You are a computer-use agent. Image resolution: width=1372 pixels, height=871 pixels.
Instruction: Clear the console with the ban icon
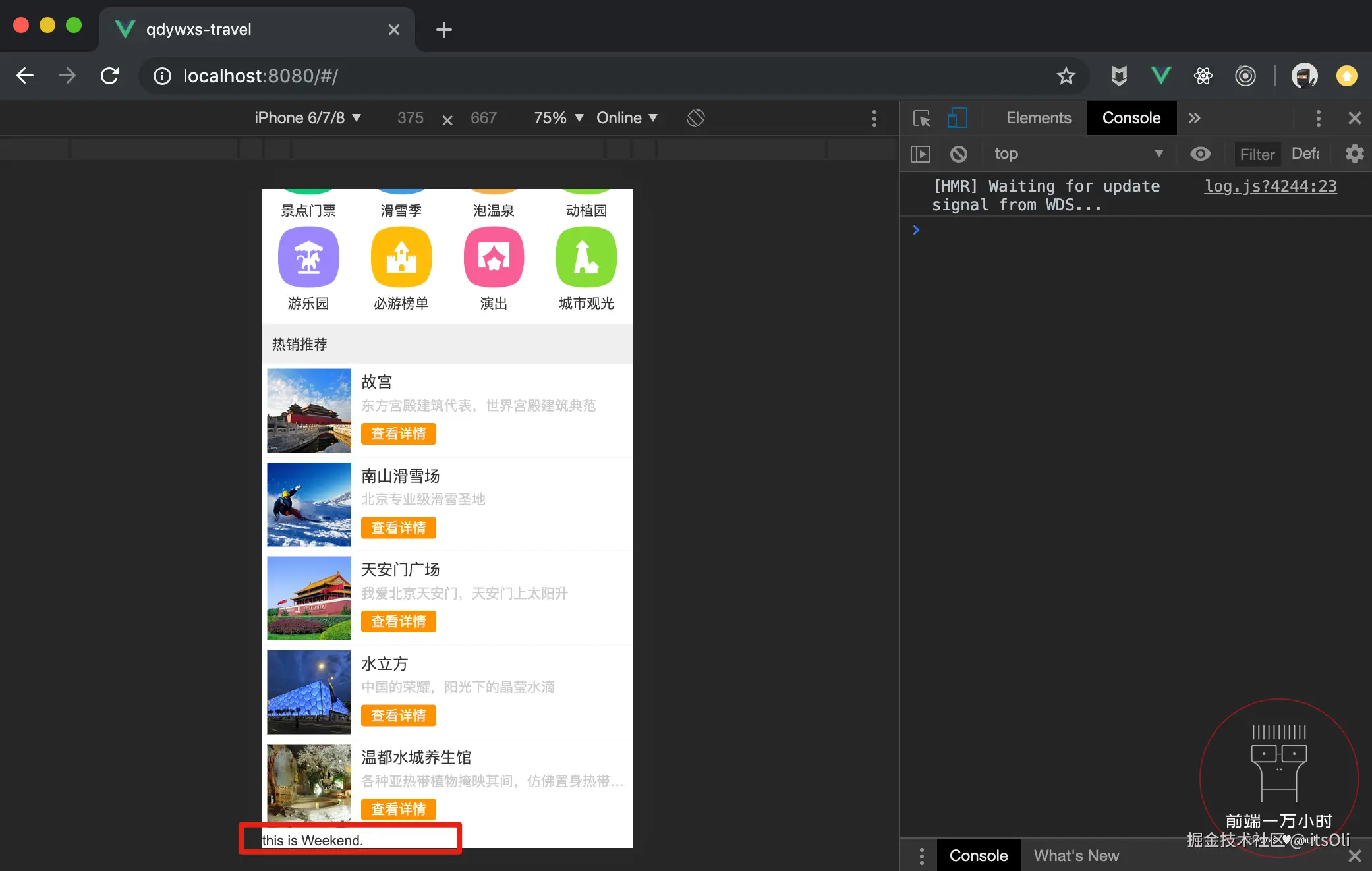pyautogui.click(x=958, y=154)
